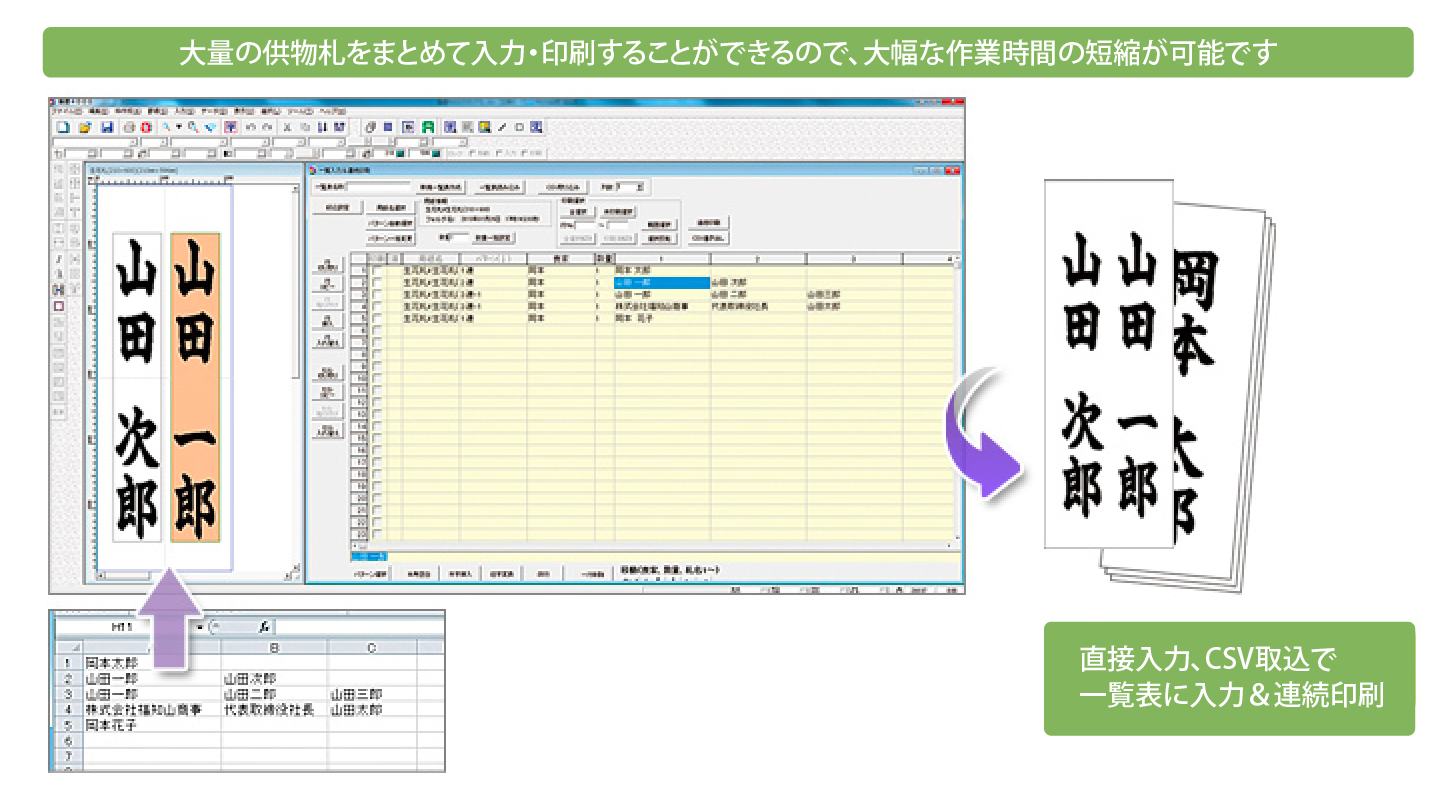Click the Open folder icon
The width and height of the screenshot is (1430, 809).
point(84,128)
